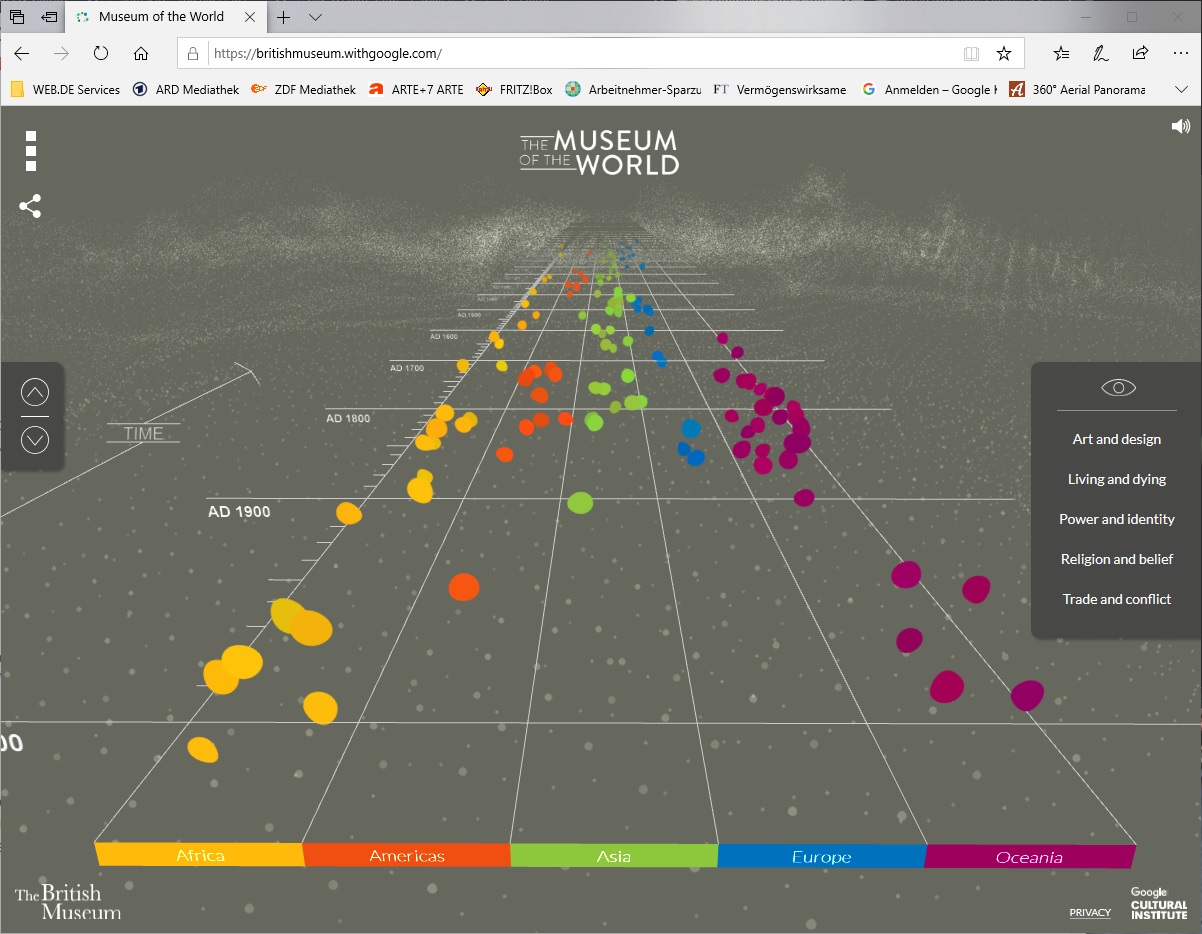Filter by Art and design
1202x934 pixels.
1117,439
